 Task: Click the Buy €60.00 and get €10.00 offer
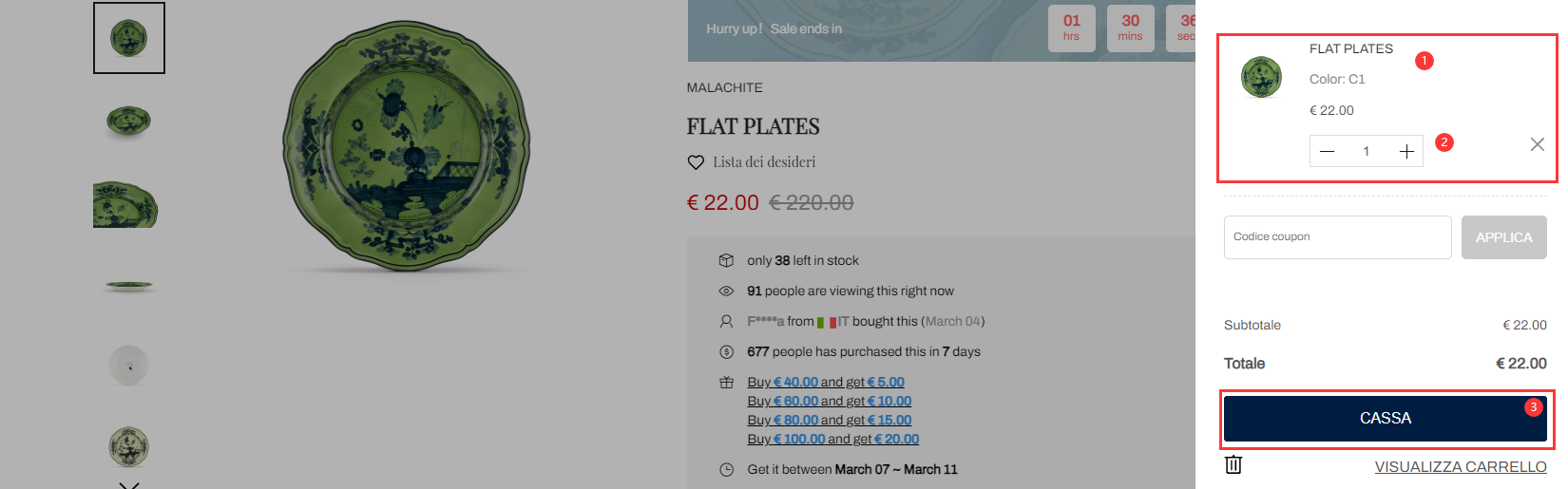pos(829,402)
